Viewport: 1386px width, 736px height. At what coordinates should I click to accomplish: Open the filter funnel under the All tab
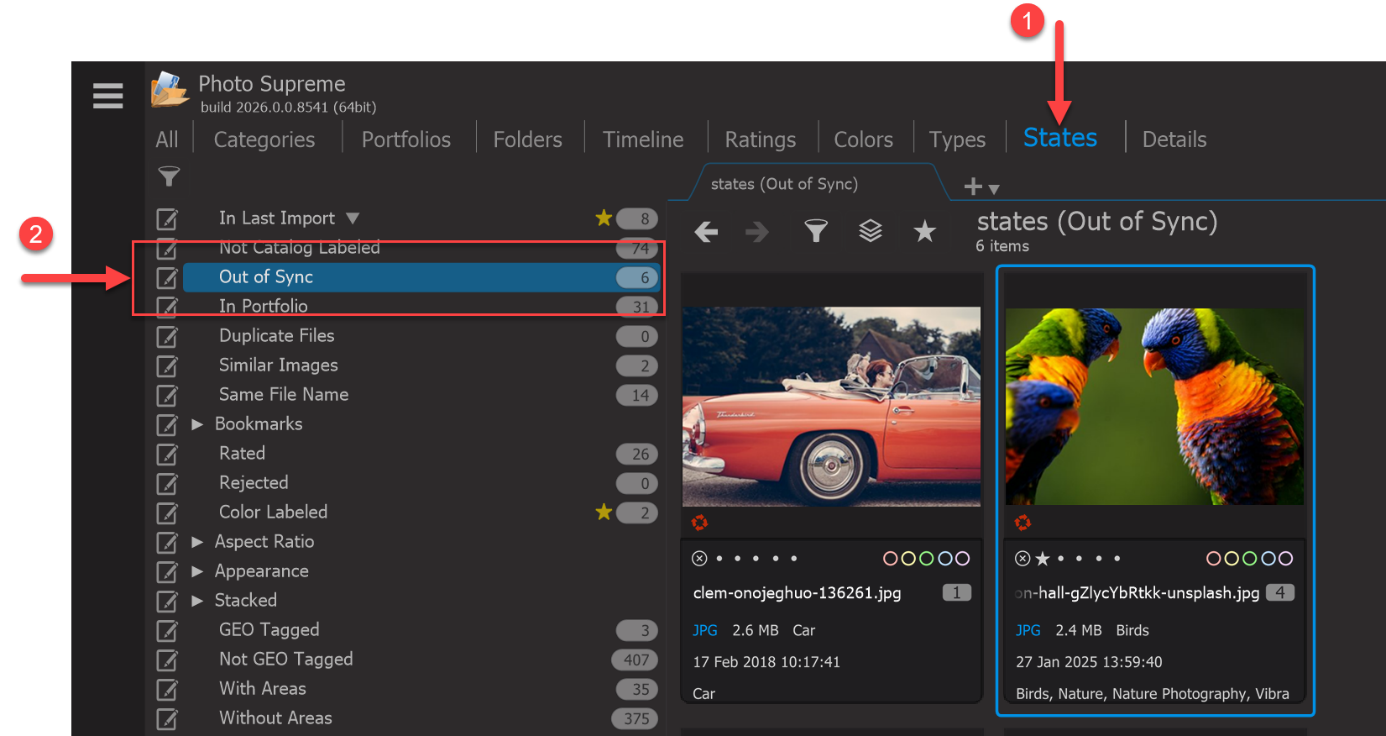pos(169,178)
